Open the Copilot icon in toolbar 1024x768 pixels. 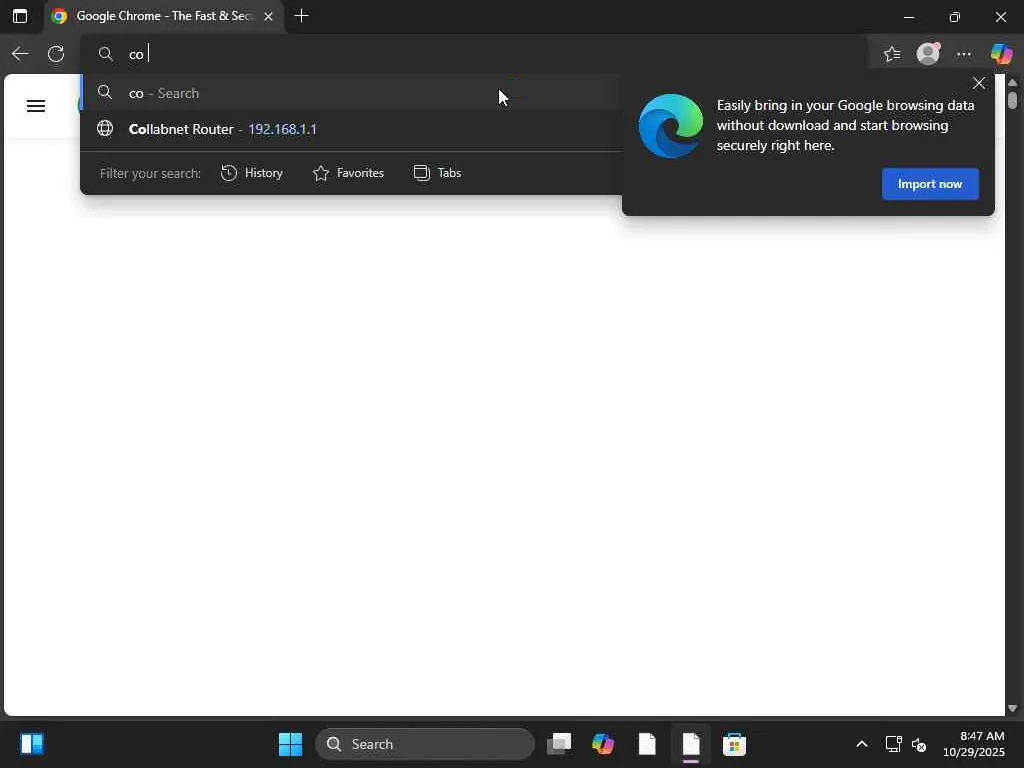point(1001,54)
